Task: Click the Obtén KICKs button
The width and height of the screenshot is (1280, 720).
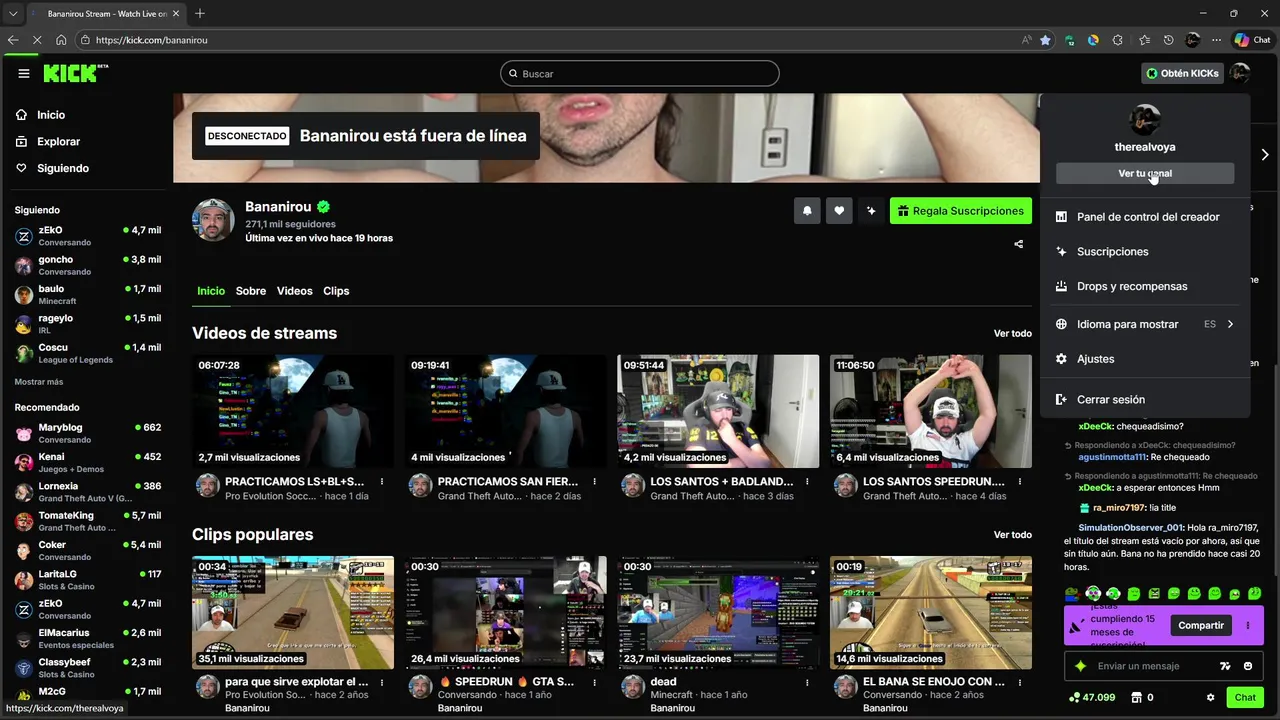Action: 1182,73
